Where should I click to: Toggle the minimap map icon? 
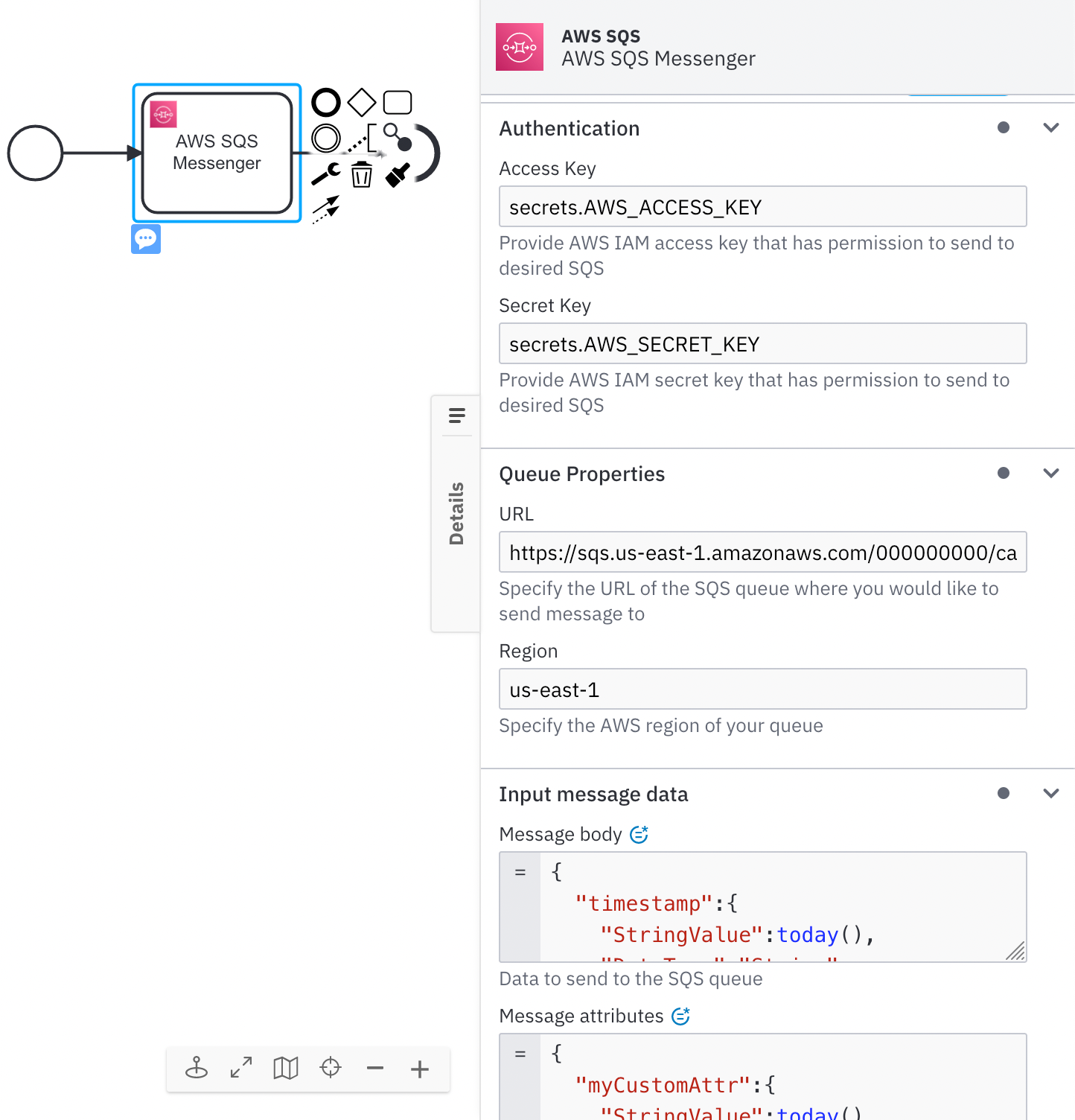(286, 1069)
